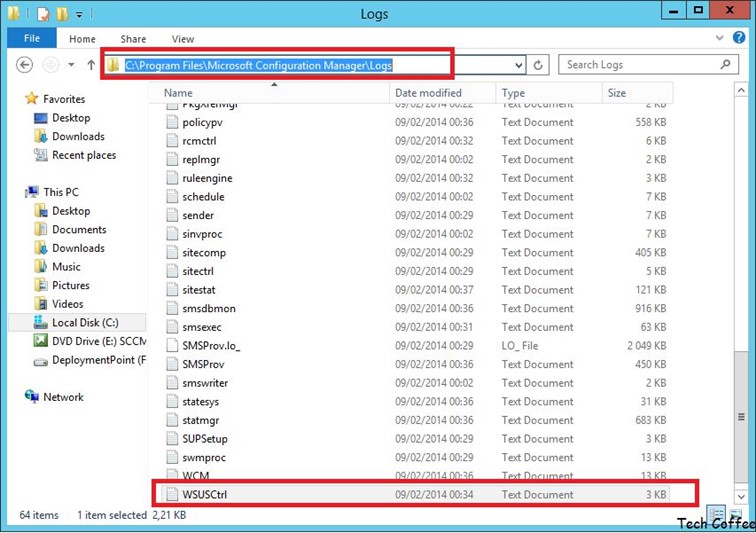The height and width of the screenshot is (533, 756).
Task: Expand the address bar history dropdown
Action: [x=518, y=65]
